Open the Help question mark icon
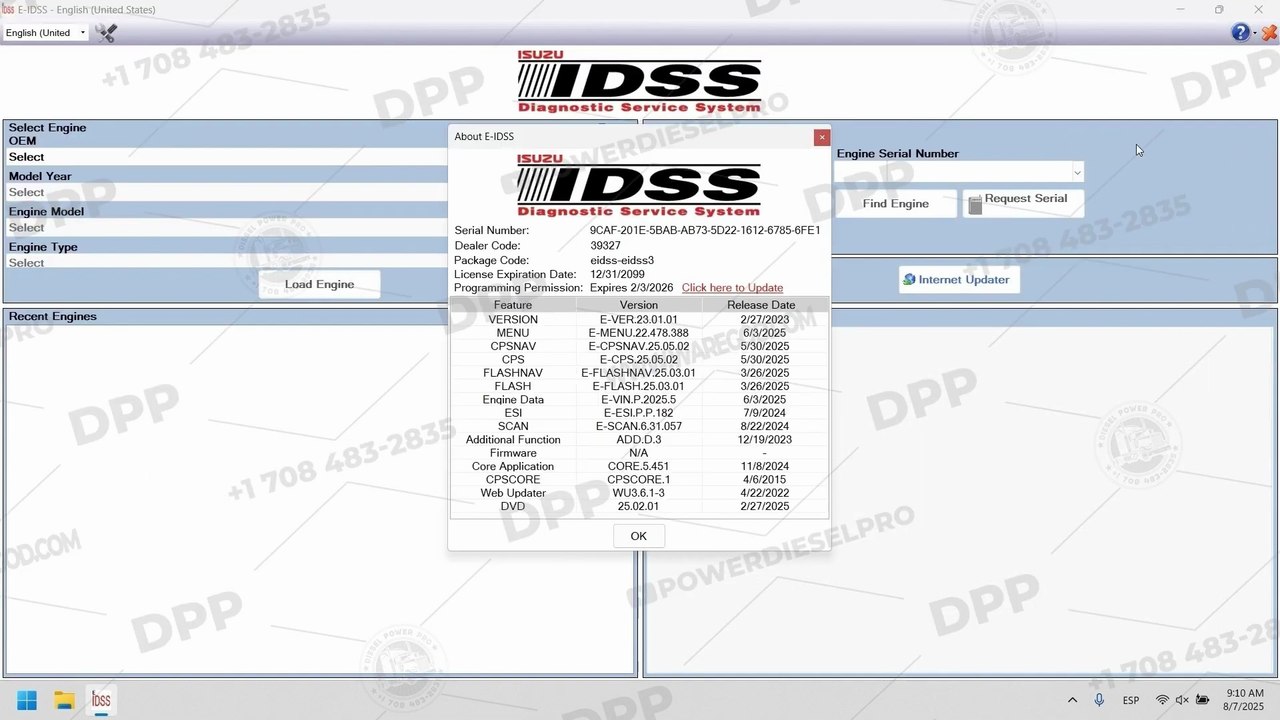This screenshot has width=1280, height=720. click(1239, 32)
